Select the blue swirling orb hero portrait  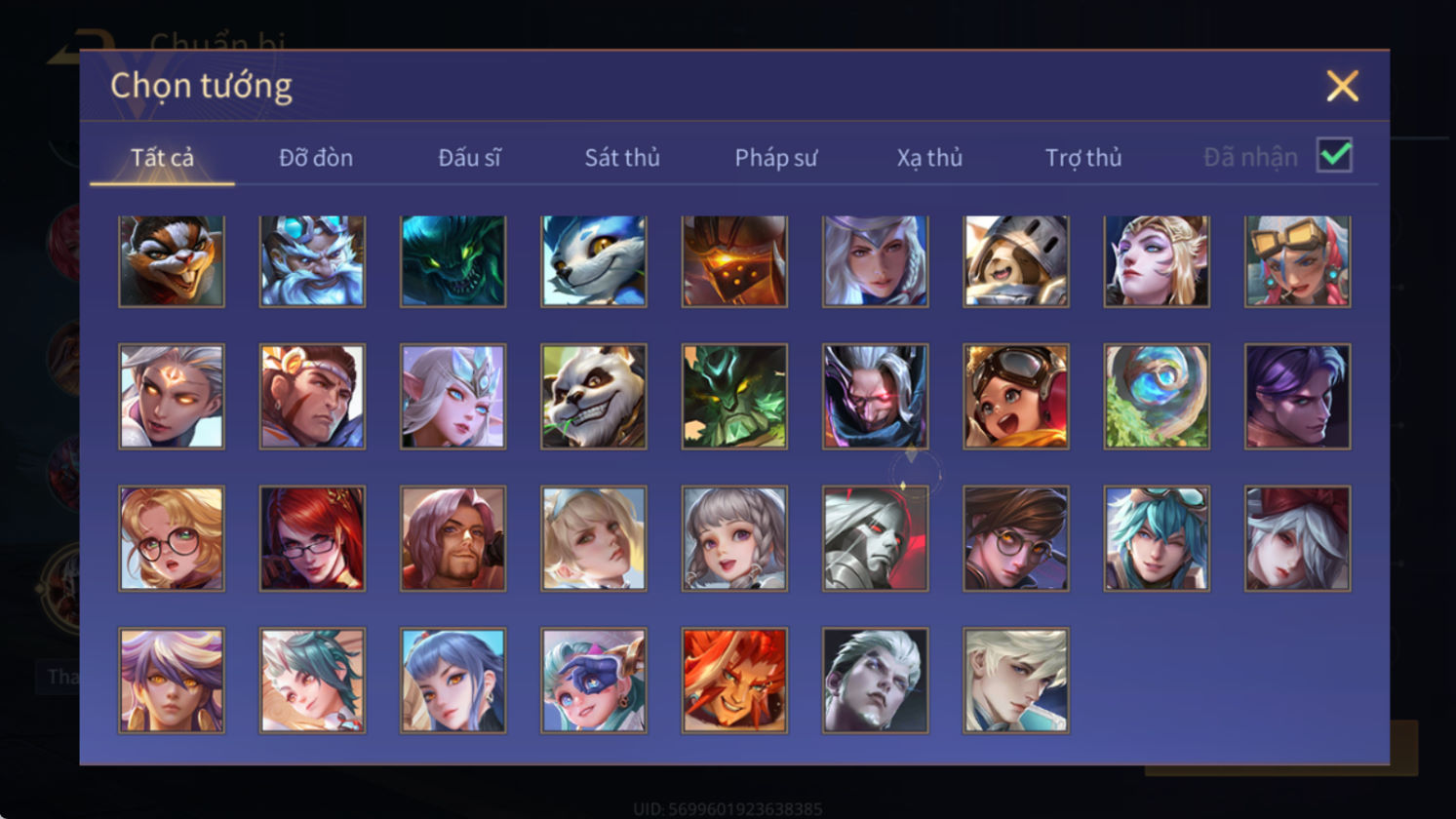click(x=1157, y=397)
